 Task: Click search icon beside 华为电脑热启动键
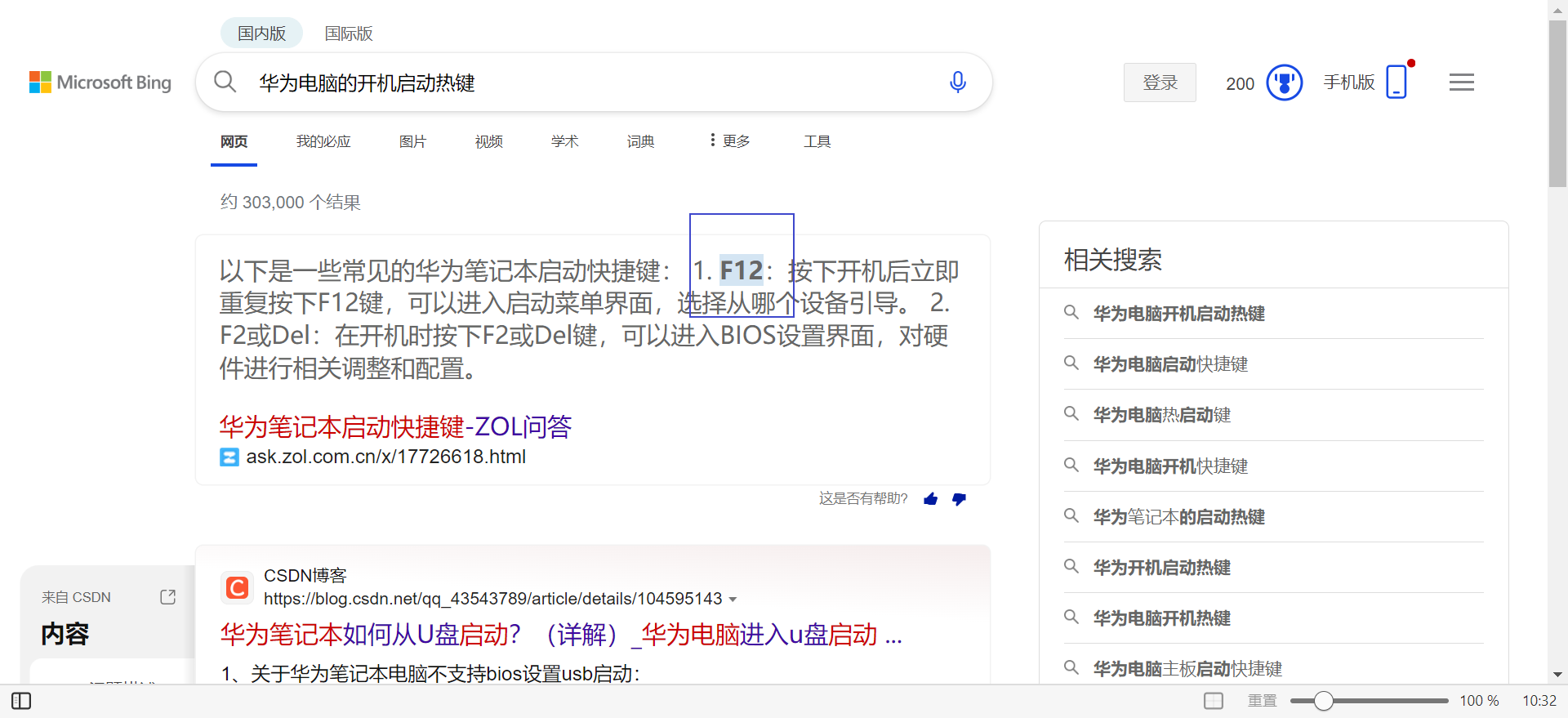coord(1071,413)
